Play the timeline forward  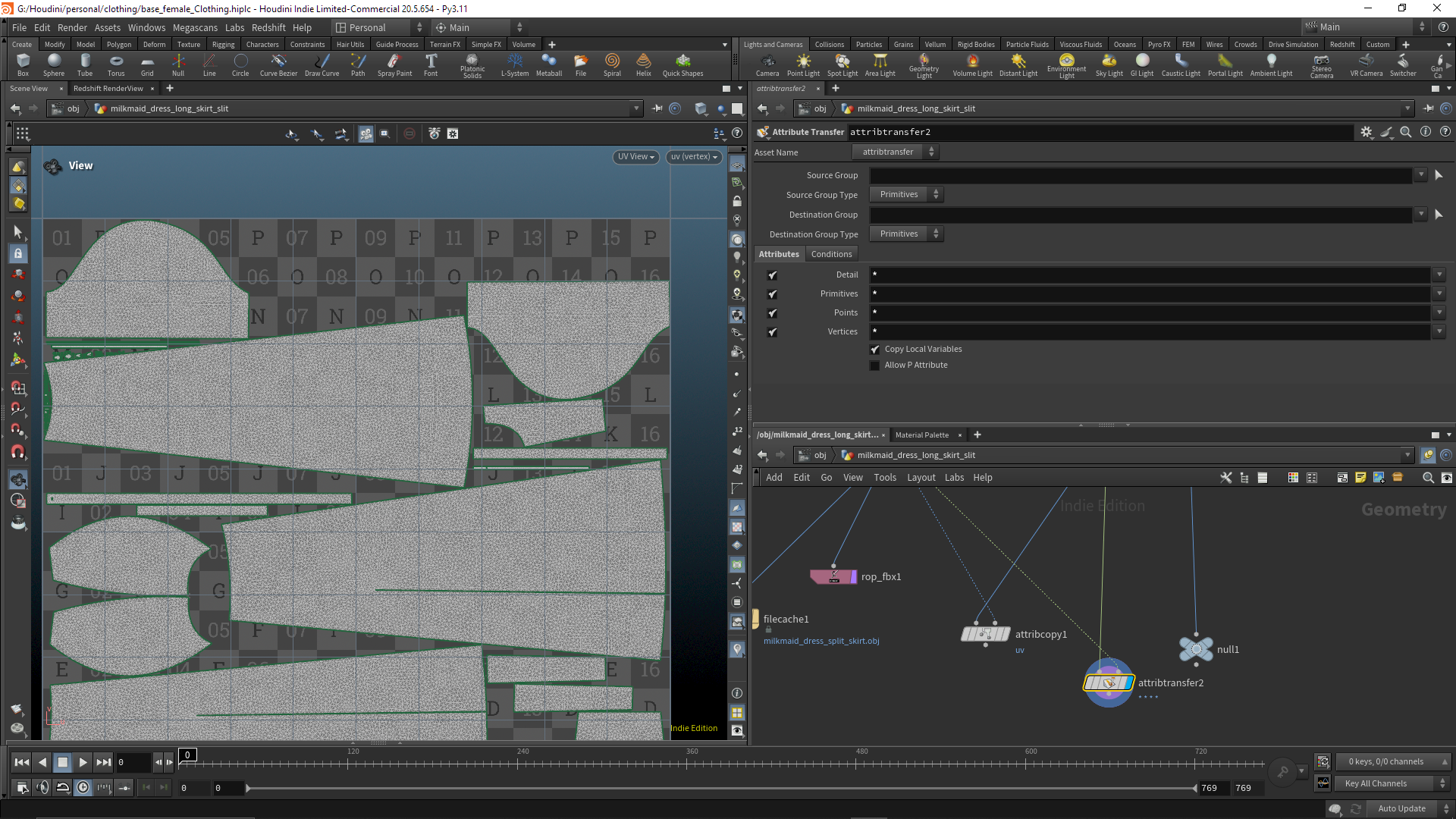coord(83,762)
